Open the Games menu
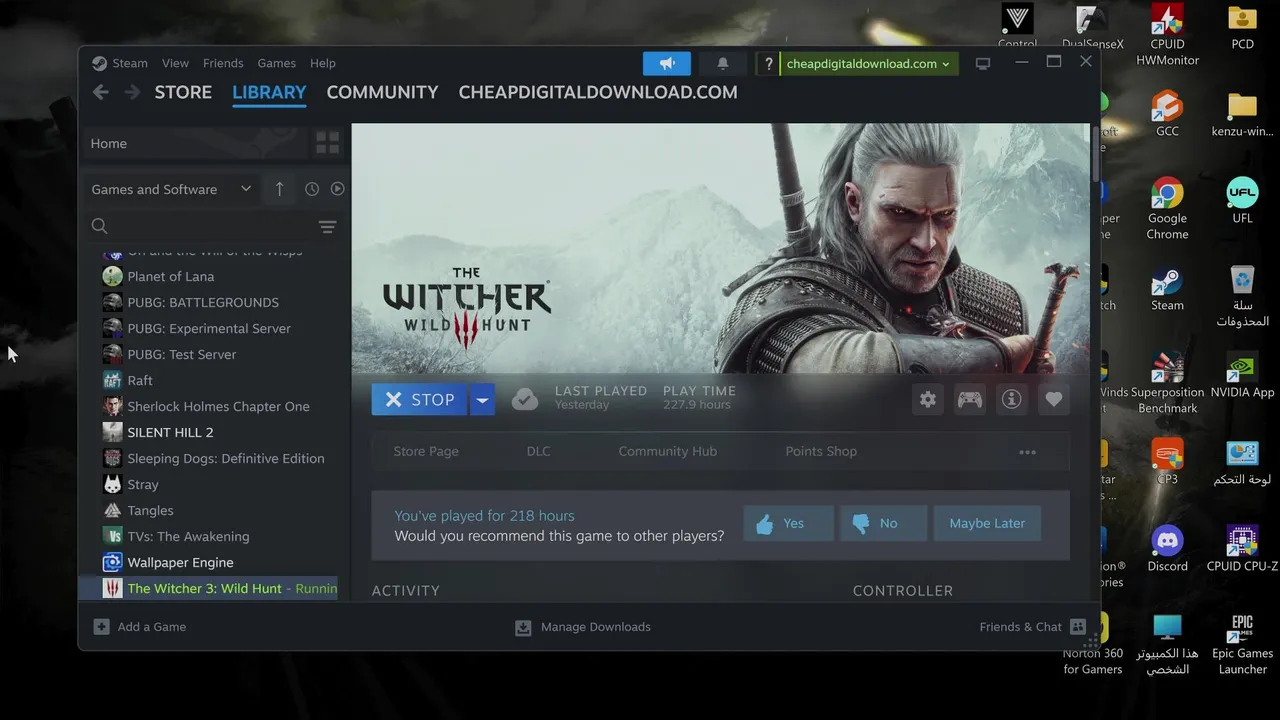This screenshot has height=720, width=1280. (276, 63)
